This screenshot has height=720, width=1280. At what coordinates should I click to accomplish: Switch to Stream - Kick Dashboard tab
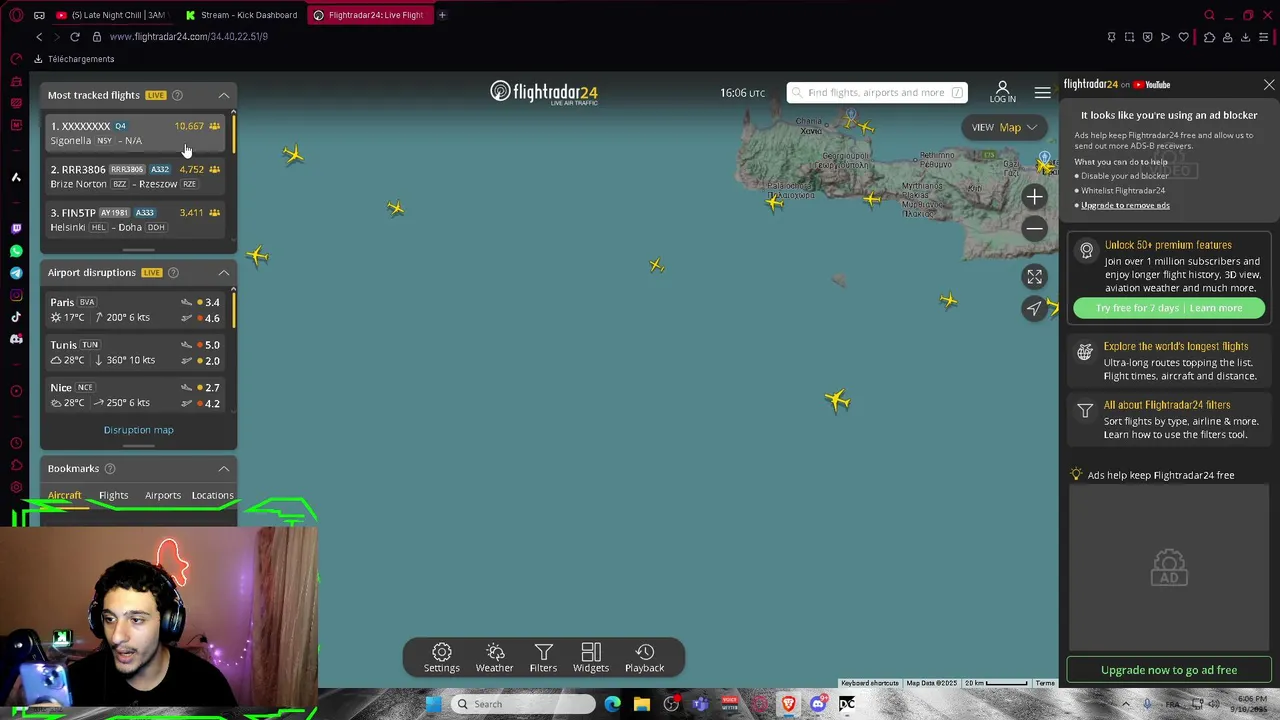pos(241,15)
